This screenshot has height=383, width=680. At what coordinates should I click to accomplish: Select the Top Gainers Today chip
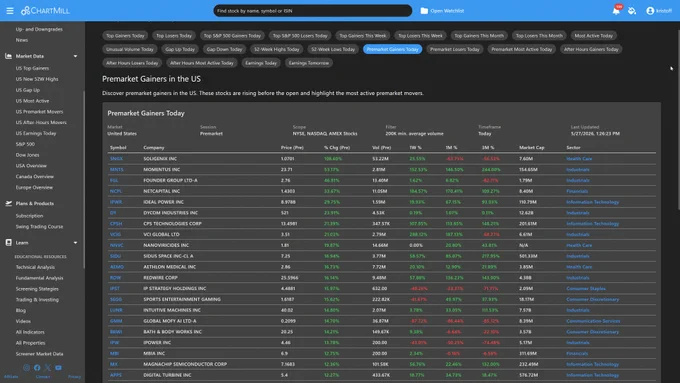pos(125,36)
